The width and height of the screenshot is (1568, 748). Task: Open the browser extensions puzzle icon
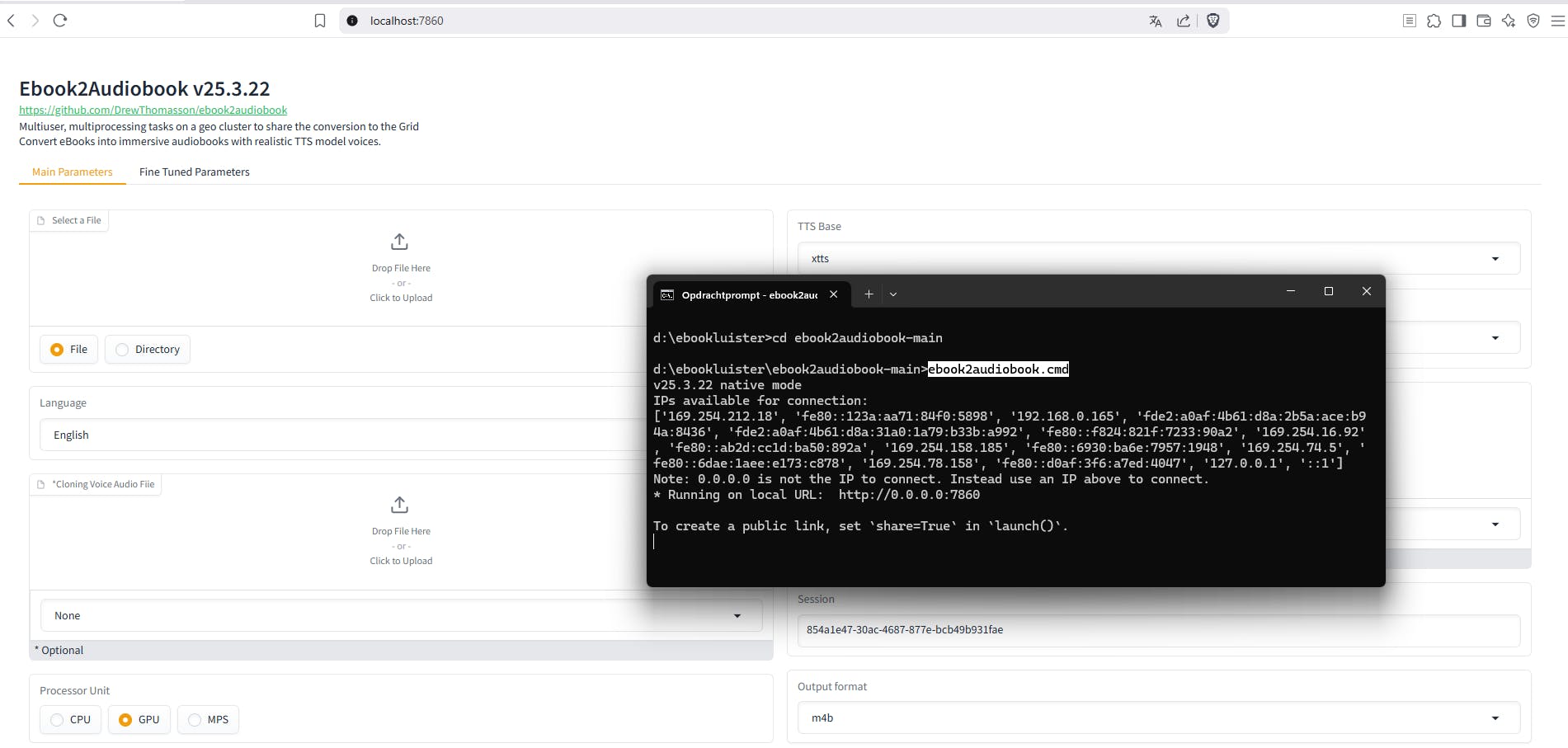[x=1434, y=21]
